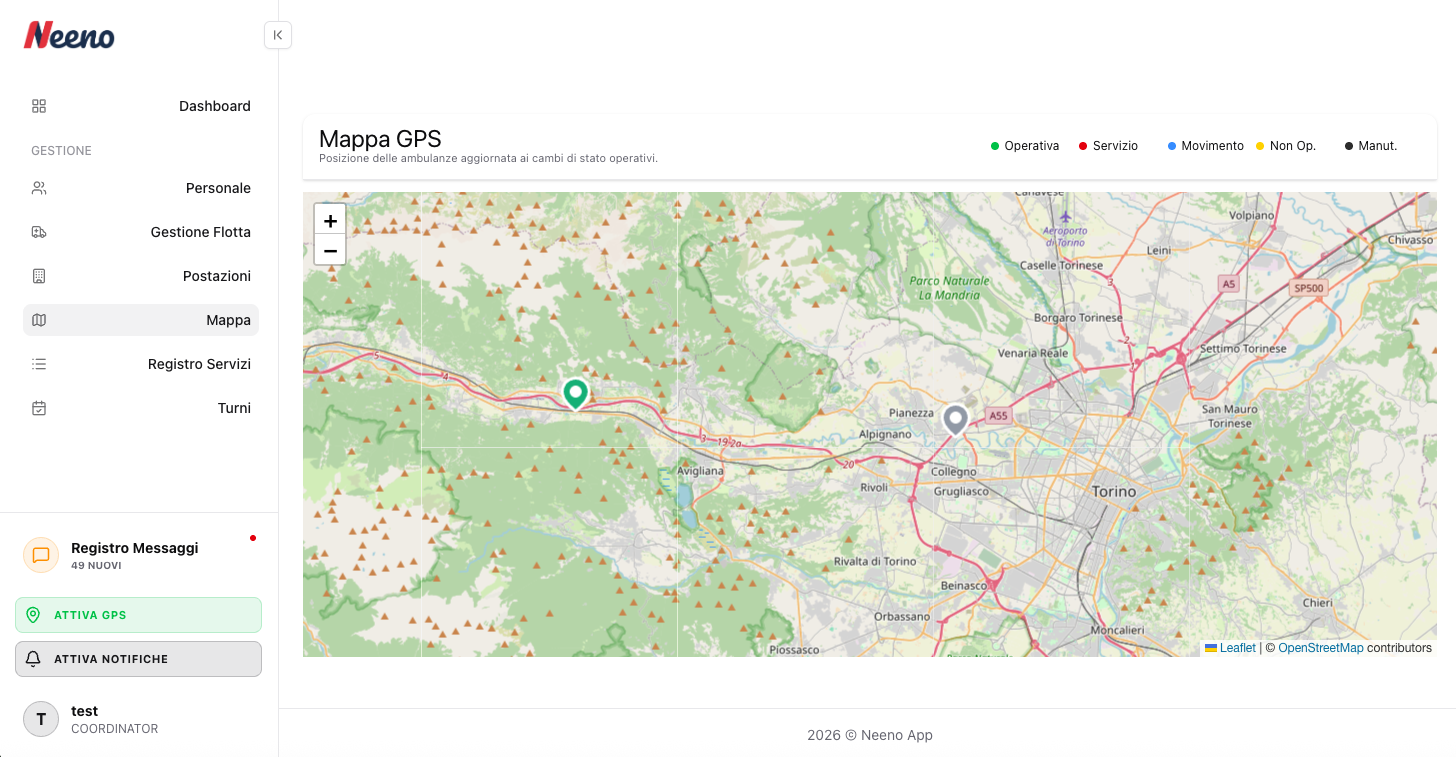Click the Registro Messaggi chat icon
This screenshot has width=1456, height=757.
pyautogui.click(x=41, y=555)
